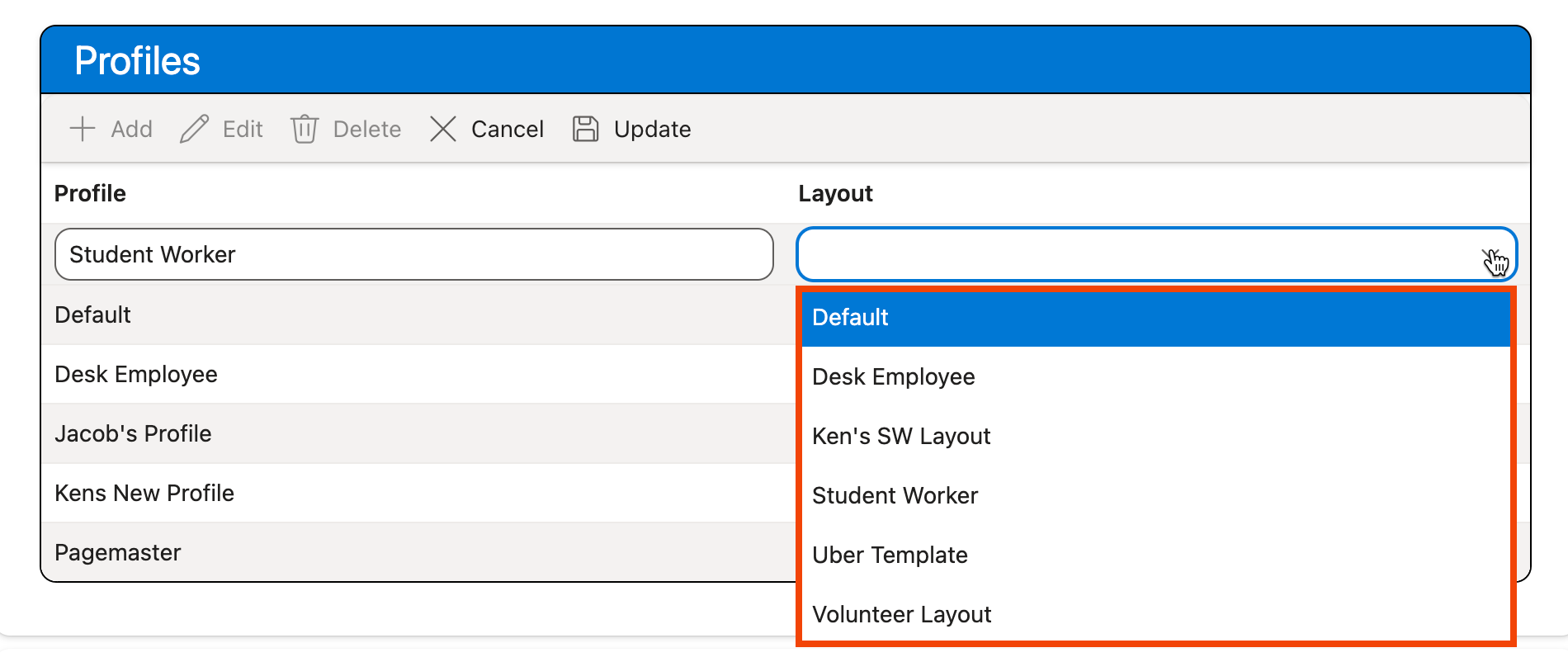Click the plus Add icon
The width and height of the screenshot is (1568, 662).
[x=83, y=129]
